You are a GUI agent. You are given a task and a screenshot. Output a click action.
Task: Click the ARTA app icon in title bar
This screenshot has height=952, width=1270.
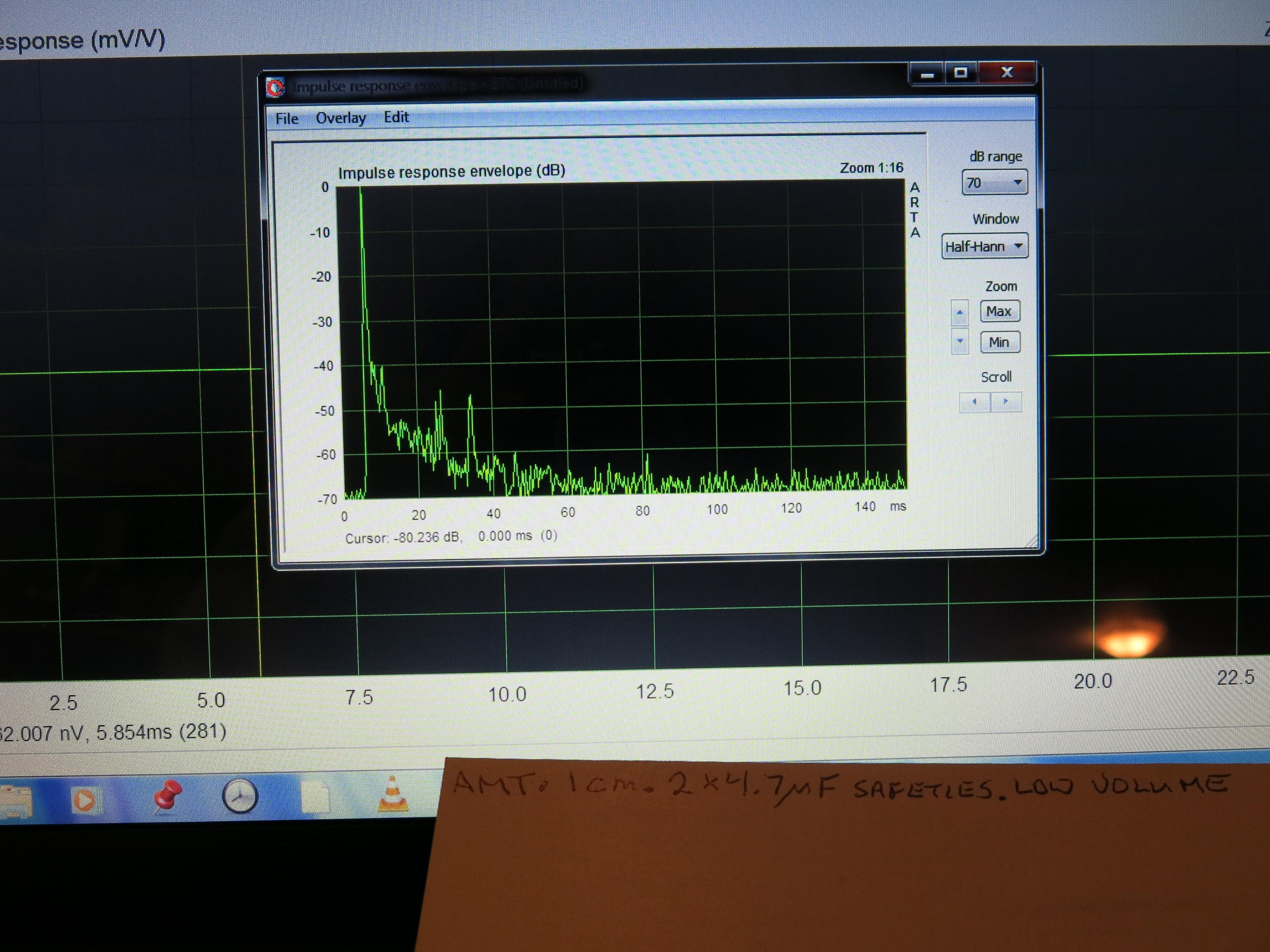[x=276, y=87]
